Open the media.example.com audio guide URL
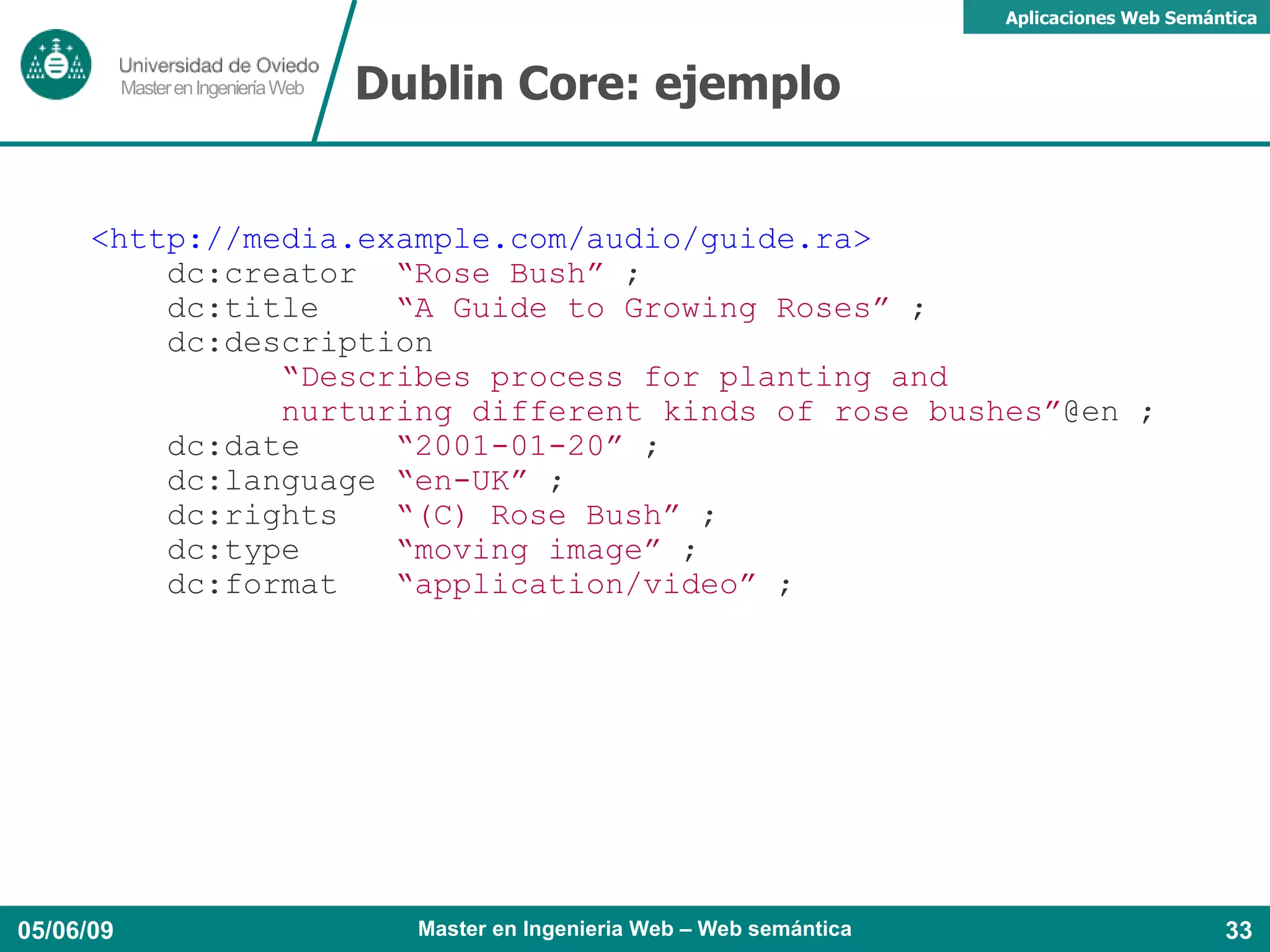Image resolution: width=1270 pixels, height=952 pixels. [481, 240]
